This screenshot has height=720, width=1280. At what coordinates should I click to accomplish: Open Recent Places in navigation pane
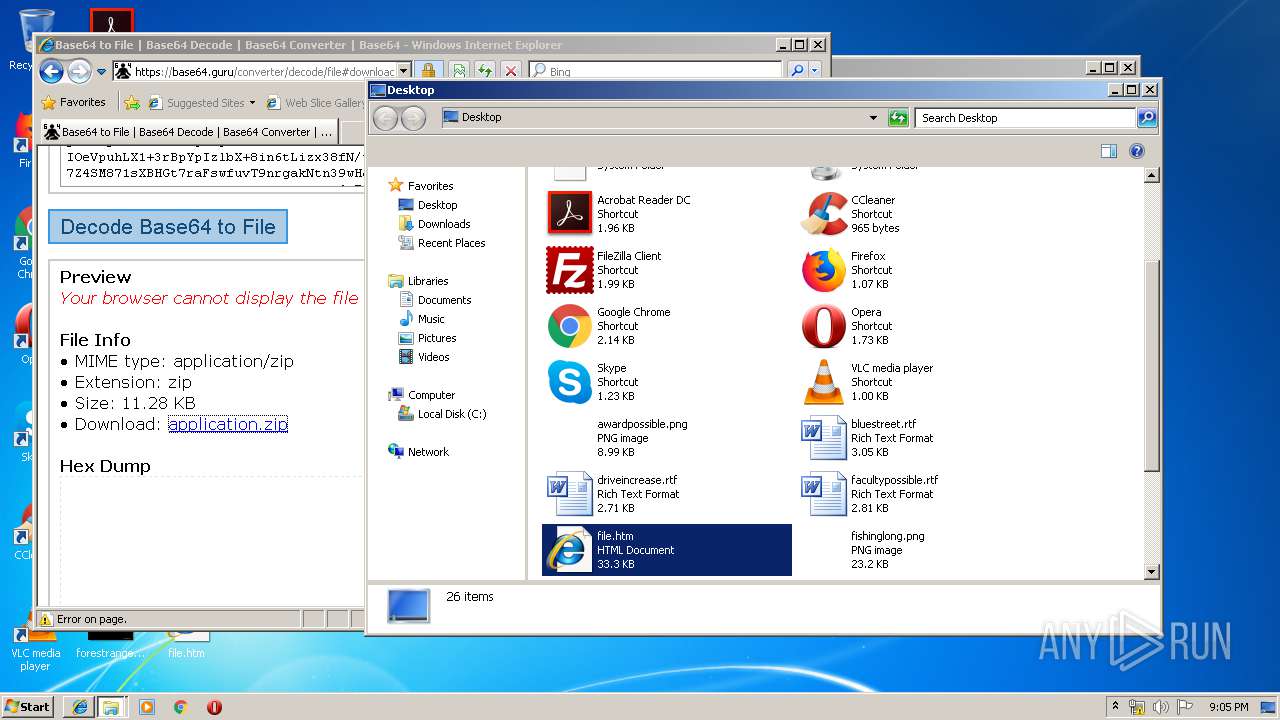point(441,243)
